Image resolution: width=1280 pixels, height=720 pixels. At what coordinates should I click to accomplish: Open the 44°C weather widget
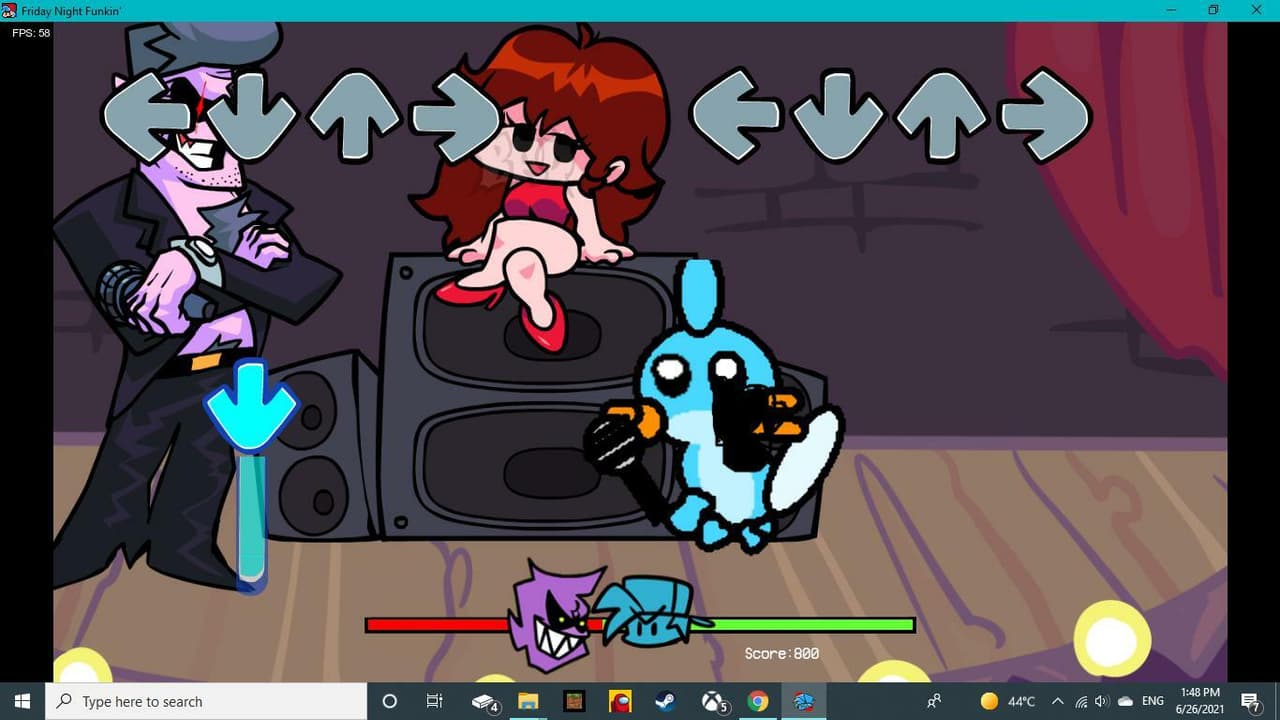point(1008,701)
